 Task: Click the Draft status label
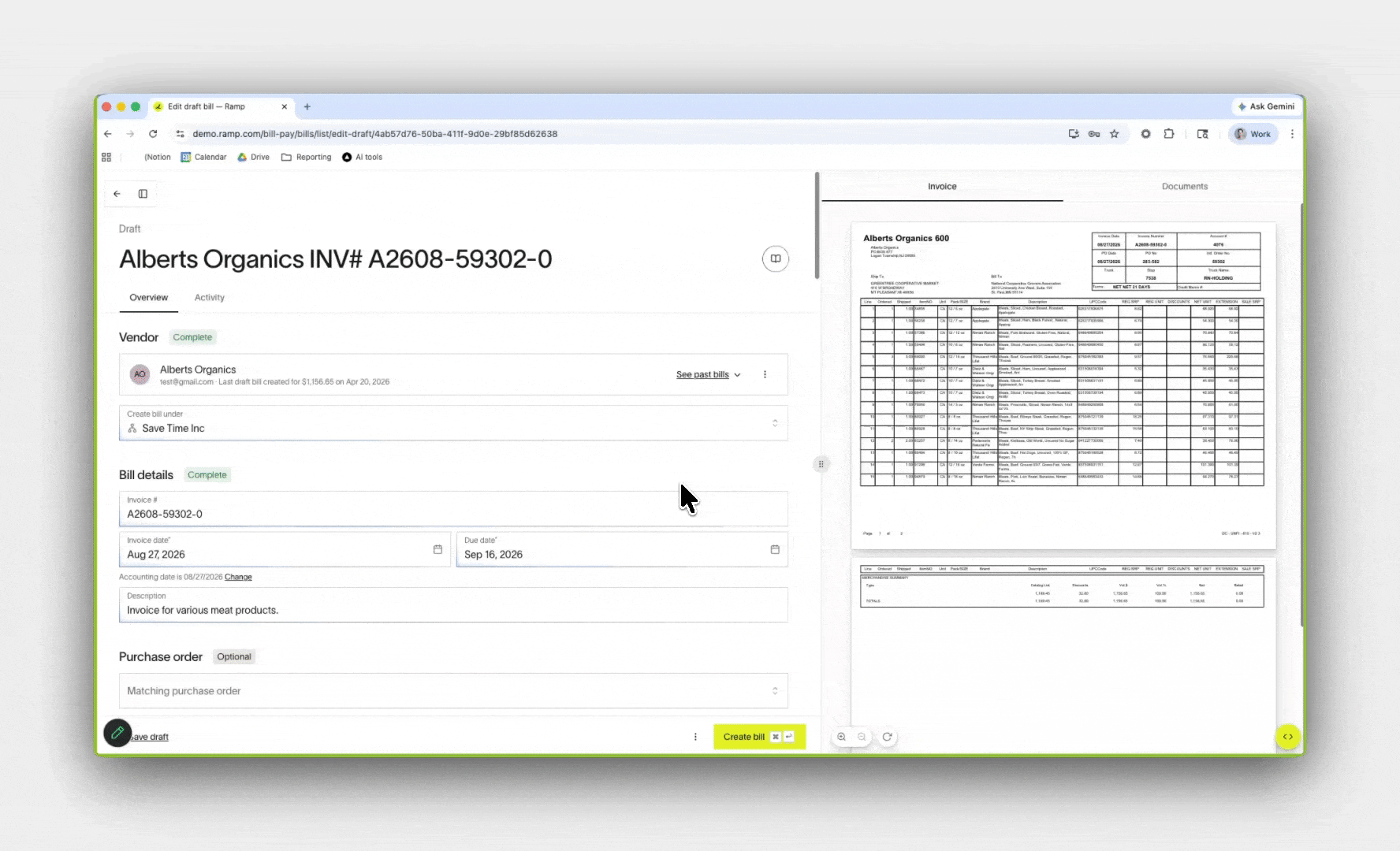[x=130, y=229]
